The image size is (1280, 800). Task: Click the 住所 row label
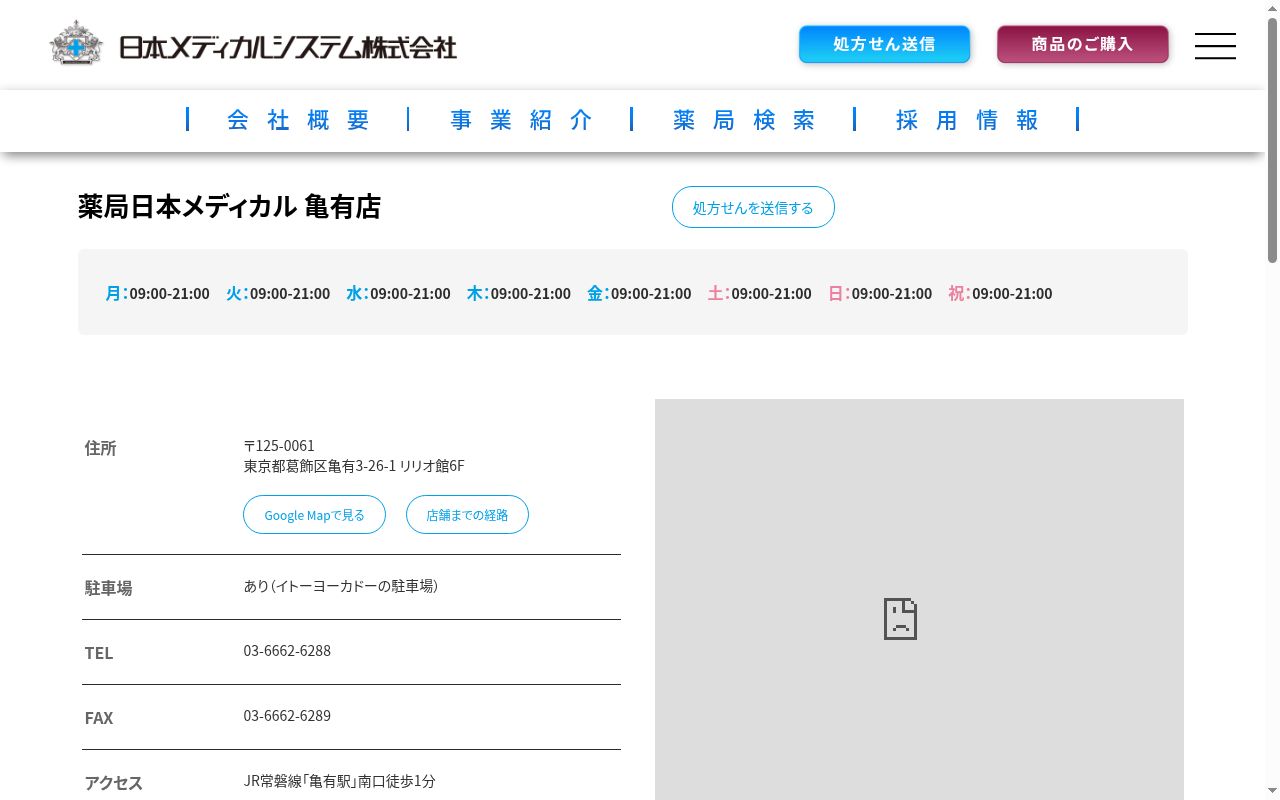coord(101,448)
